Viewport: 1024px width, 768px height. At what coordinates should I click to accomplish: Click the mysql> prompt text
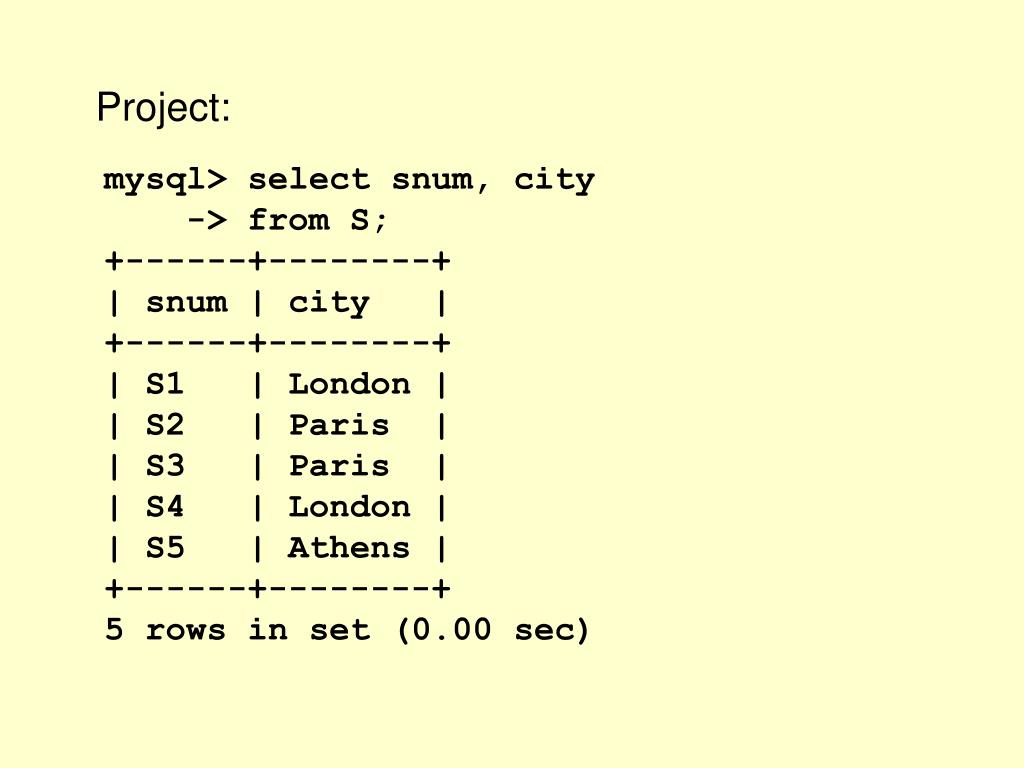tap(165, 180)
